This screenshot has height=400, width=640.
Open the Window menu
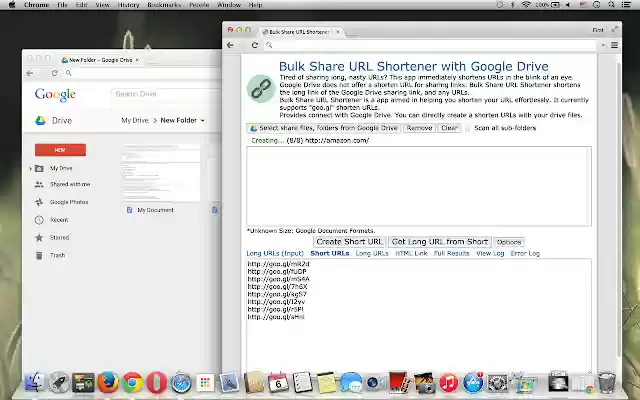pos(229,5)
